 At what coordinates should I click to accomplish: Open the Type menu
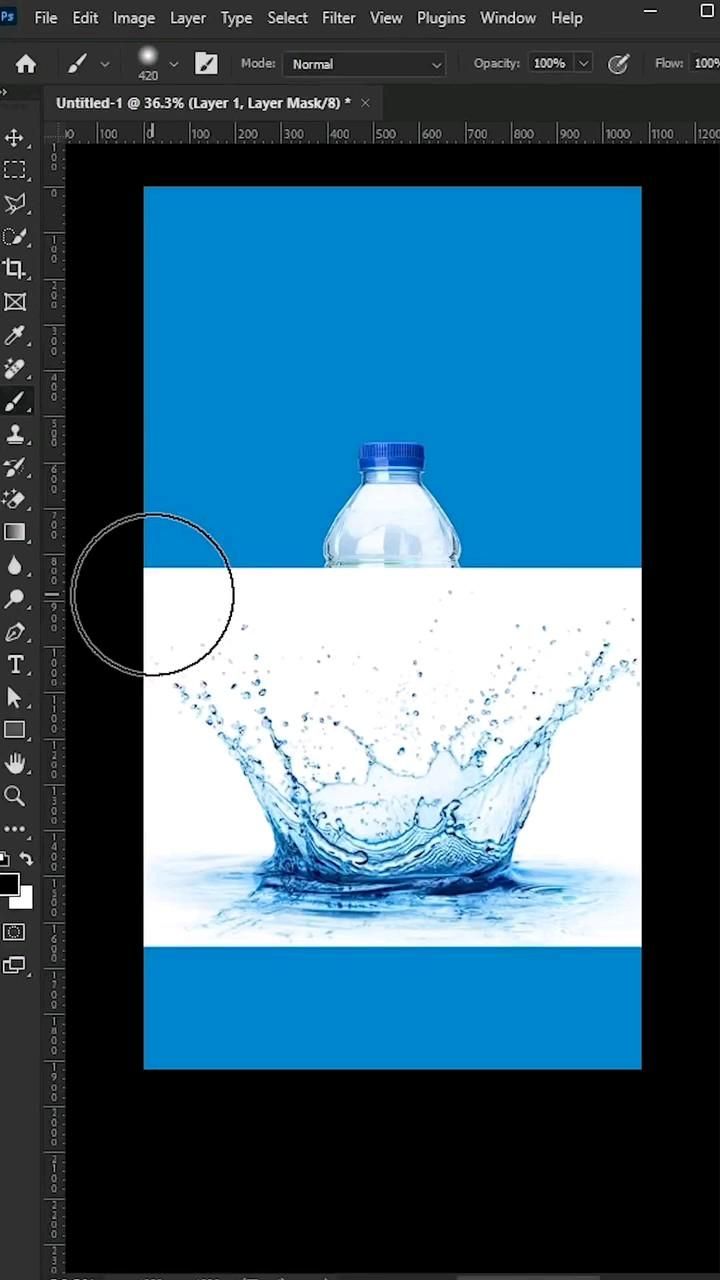pos(236,18)
